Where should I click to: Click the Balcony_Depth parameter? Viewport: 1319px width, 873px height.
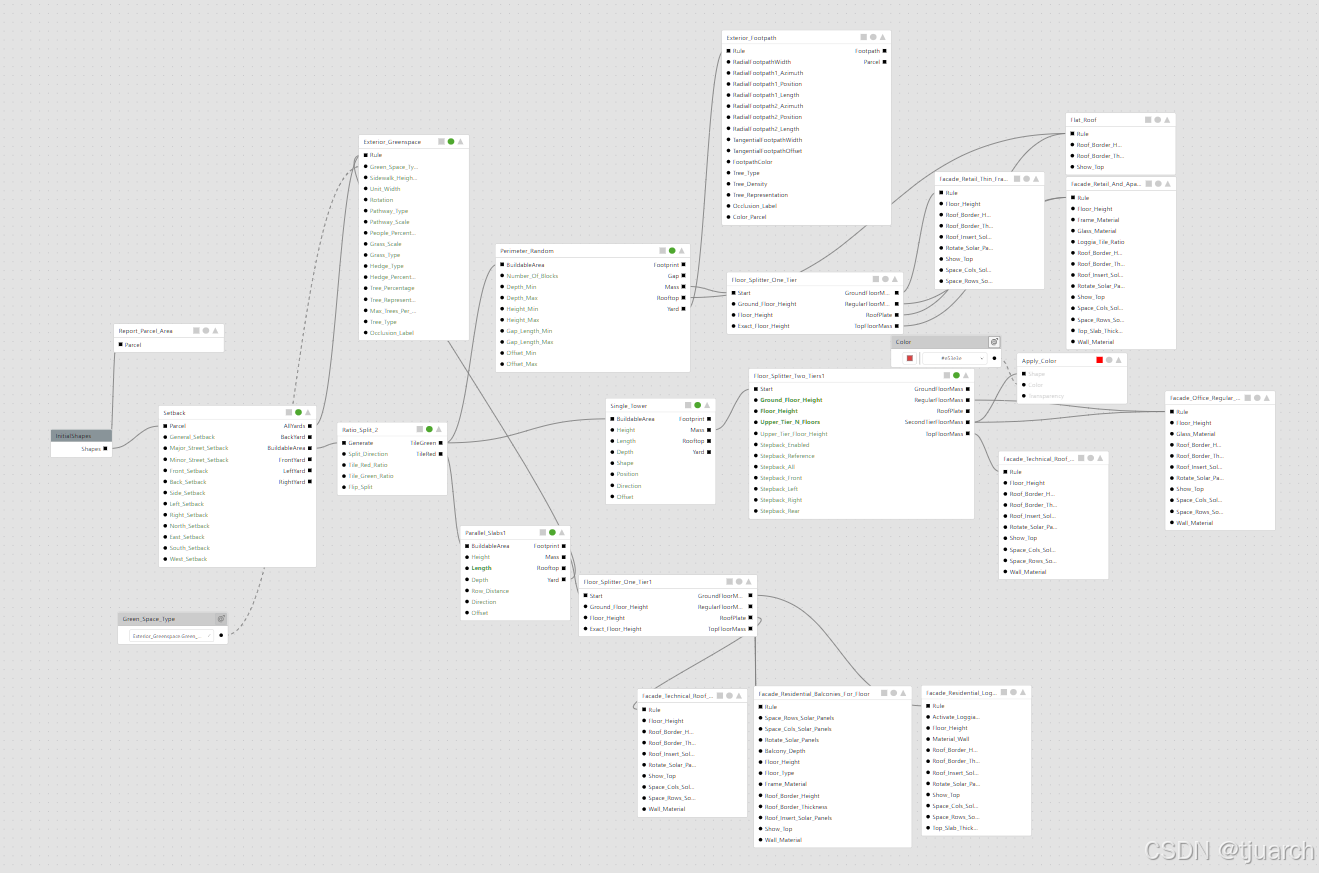785,751
